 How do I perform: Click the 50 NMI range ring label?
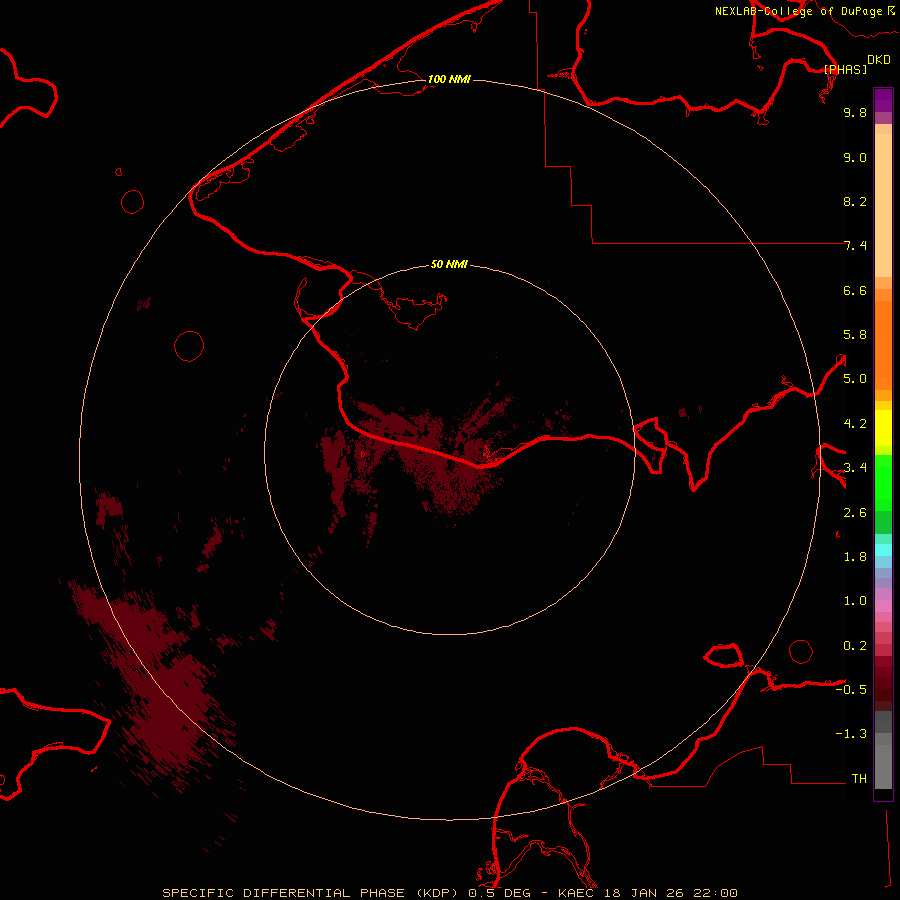point(449,264)
